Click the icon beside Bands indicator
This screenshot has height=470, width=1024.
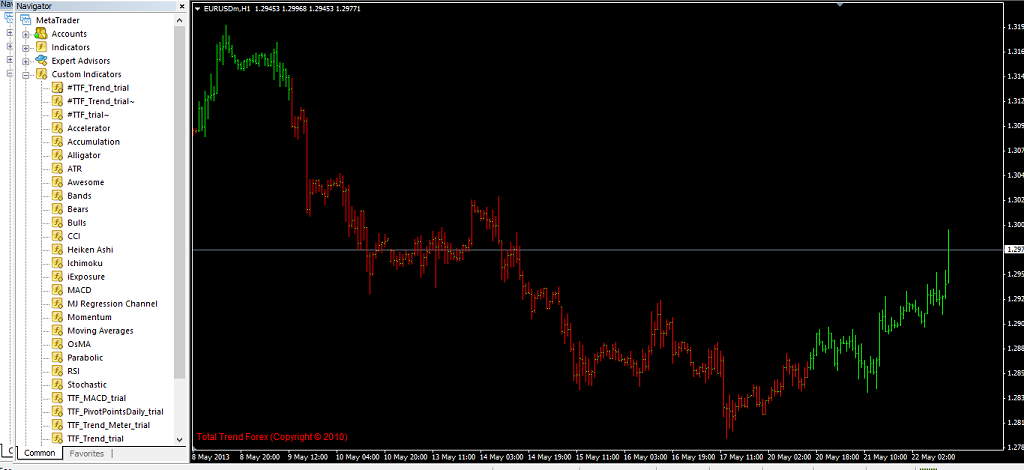(57, 196)
